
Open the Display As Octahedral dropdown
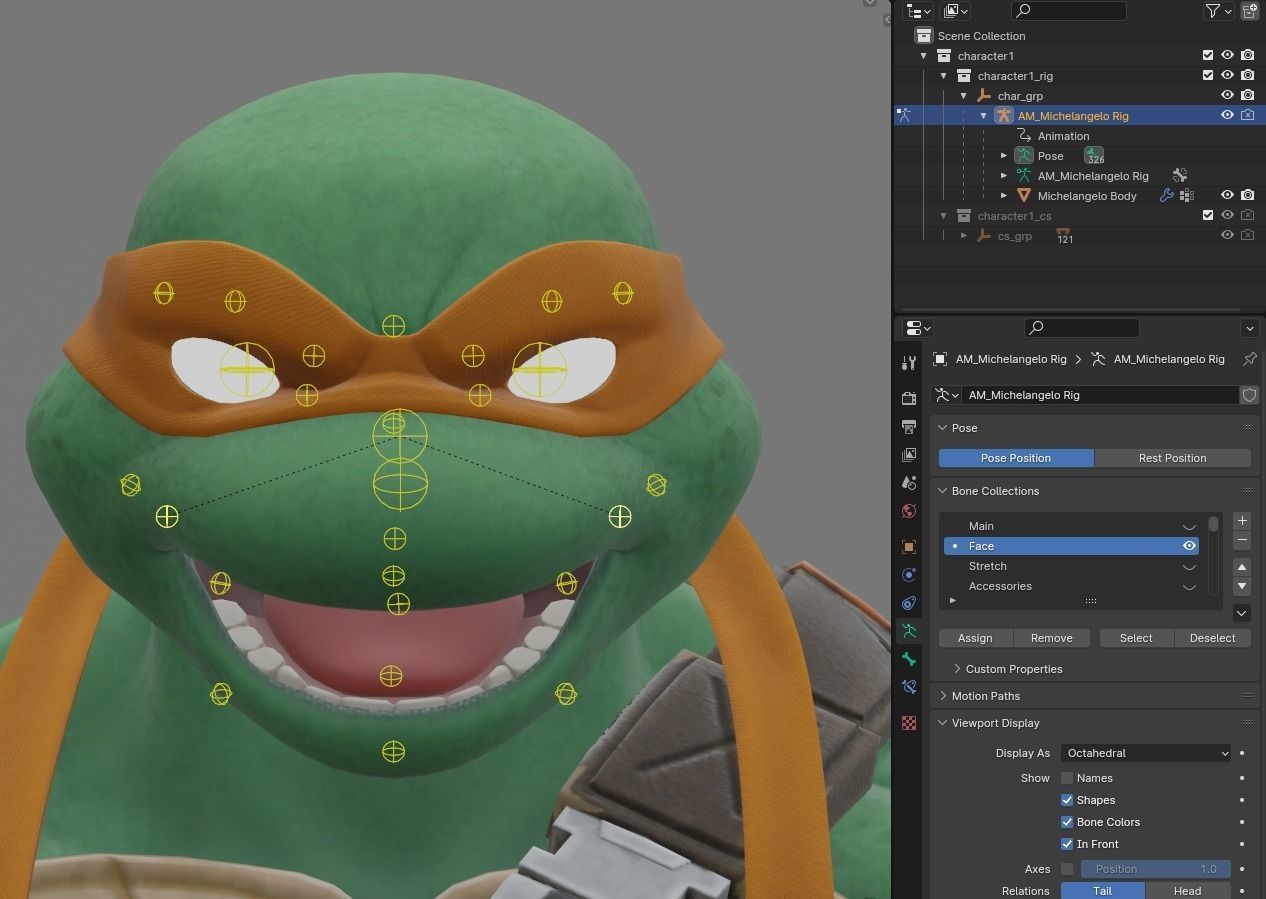coord(1146,753)
